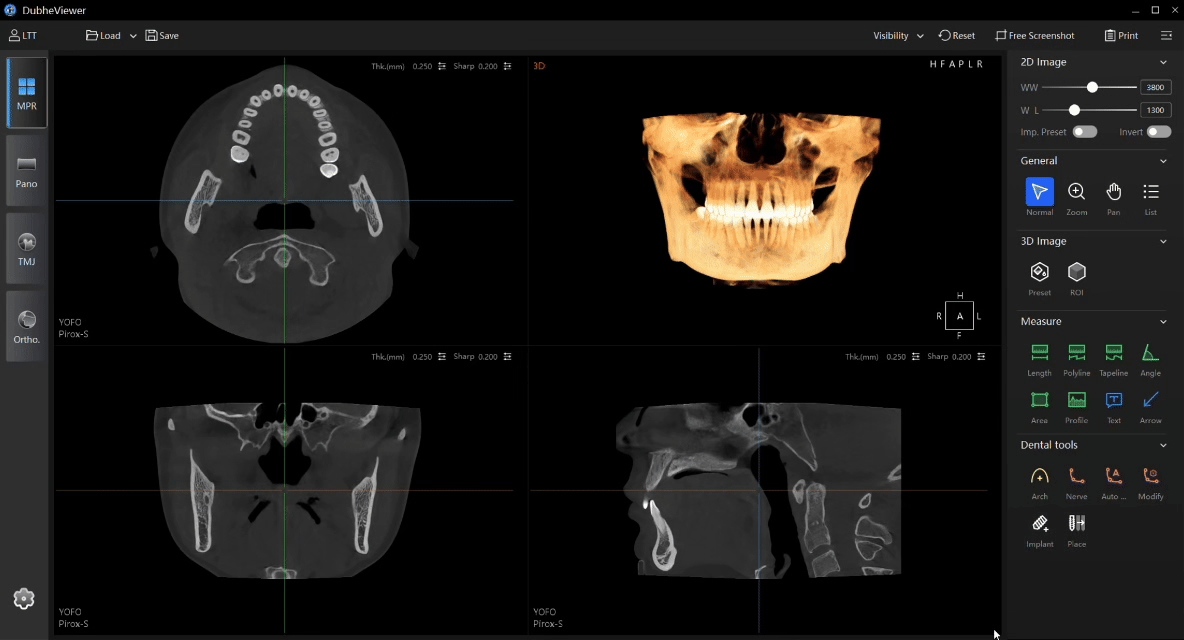Collapse the General section
The height and width of the screenshot is (640, 1184).
click(x=1163, y=161)
